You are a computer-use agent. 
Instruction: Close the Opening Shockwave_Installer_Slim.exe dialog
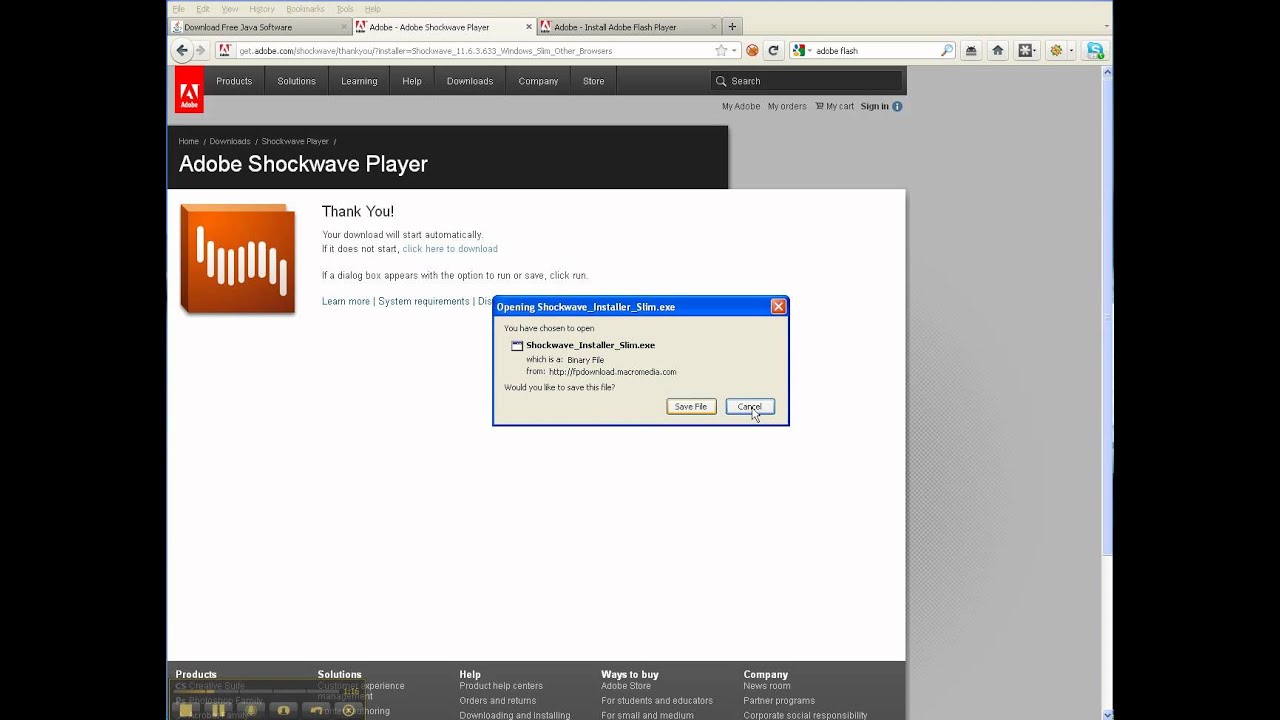pyautogui.click(x=778, y=307)
